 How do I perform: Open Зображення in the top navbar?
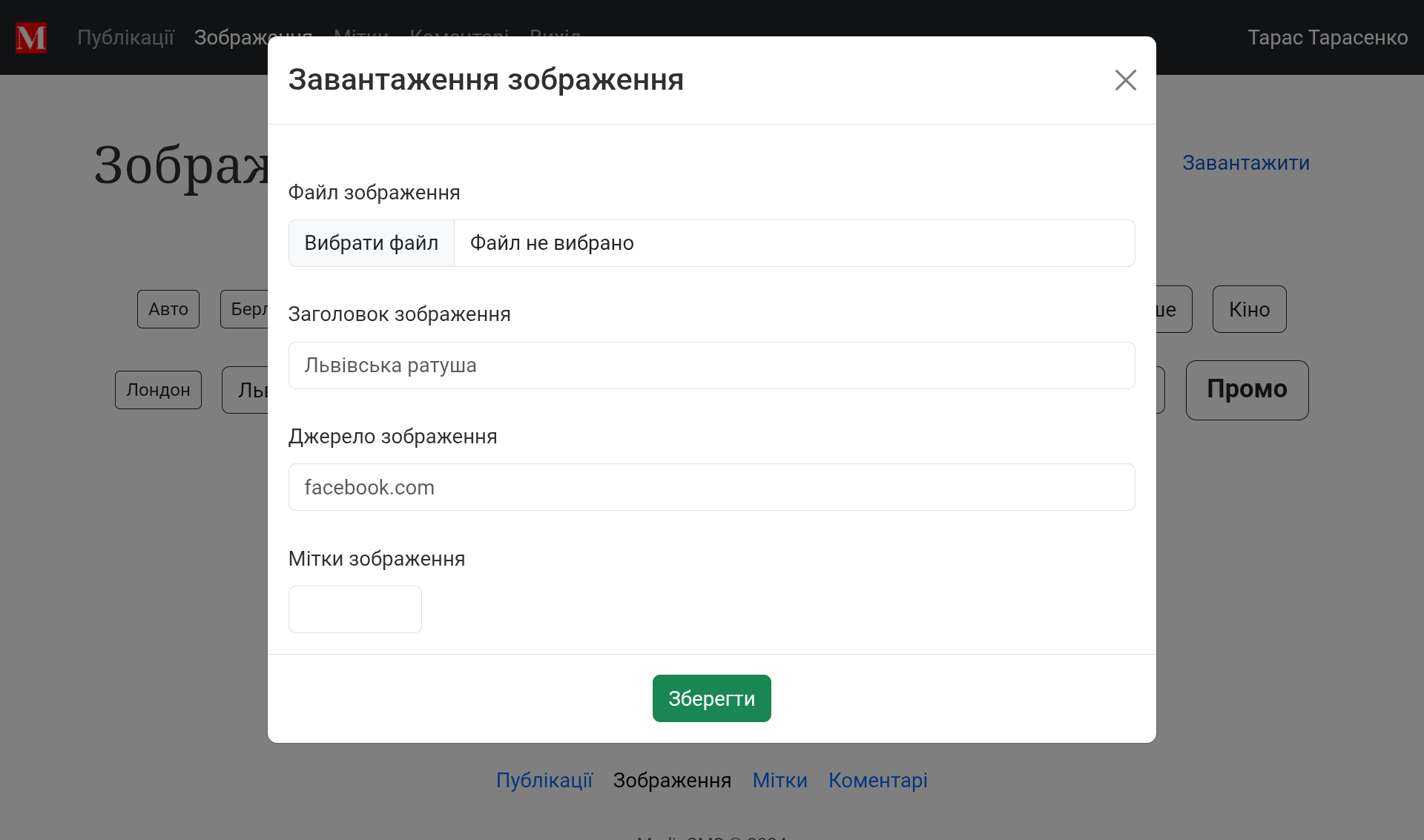pos(230,38)
